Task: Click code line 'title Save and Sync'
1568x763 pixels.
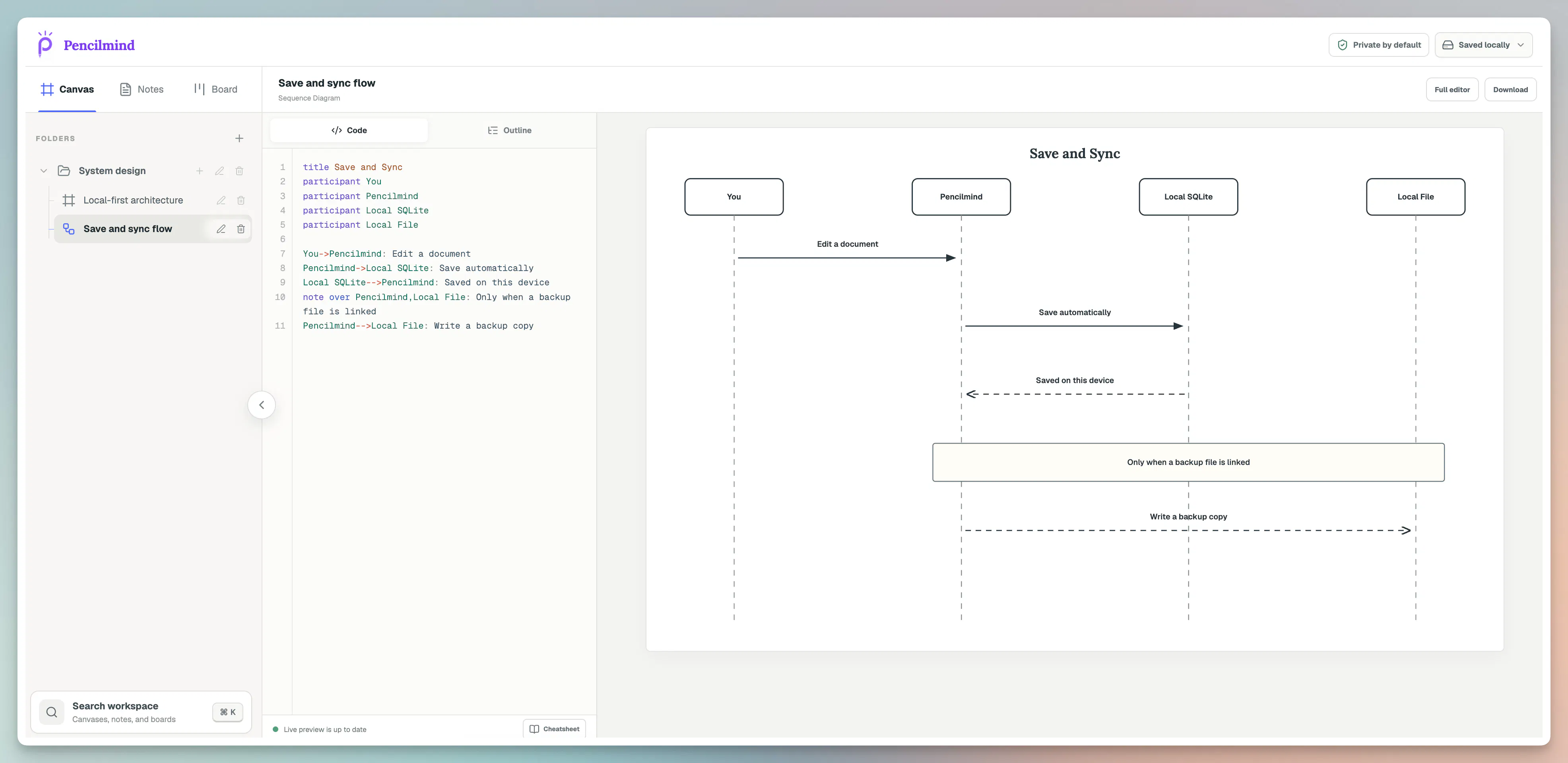Action: coord(352,167)
